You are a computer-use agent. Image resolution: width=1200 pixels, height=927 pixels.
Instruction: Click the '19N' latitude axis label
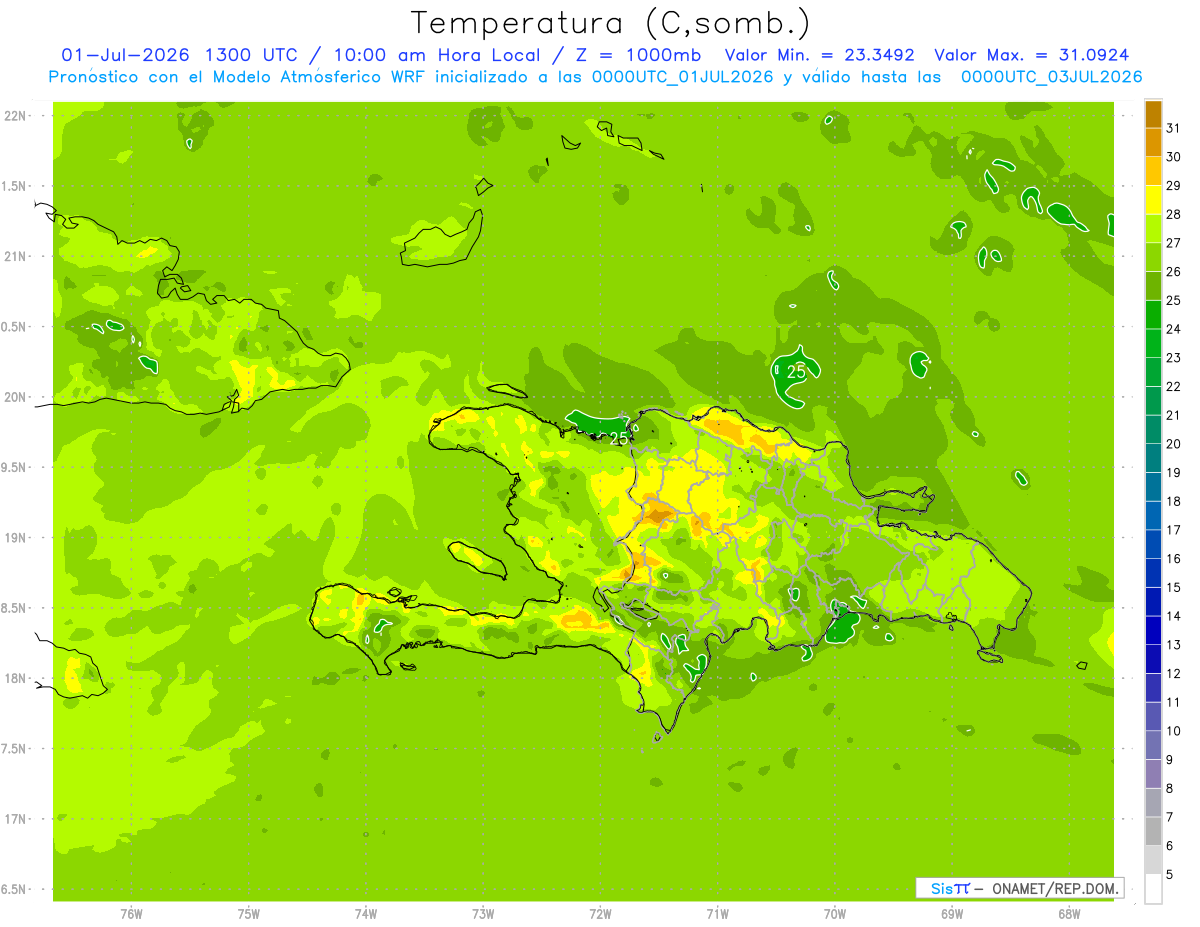[15, 538]
